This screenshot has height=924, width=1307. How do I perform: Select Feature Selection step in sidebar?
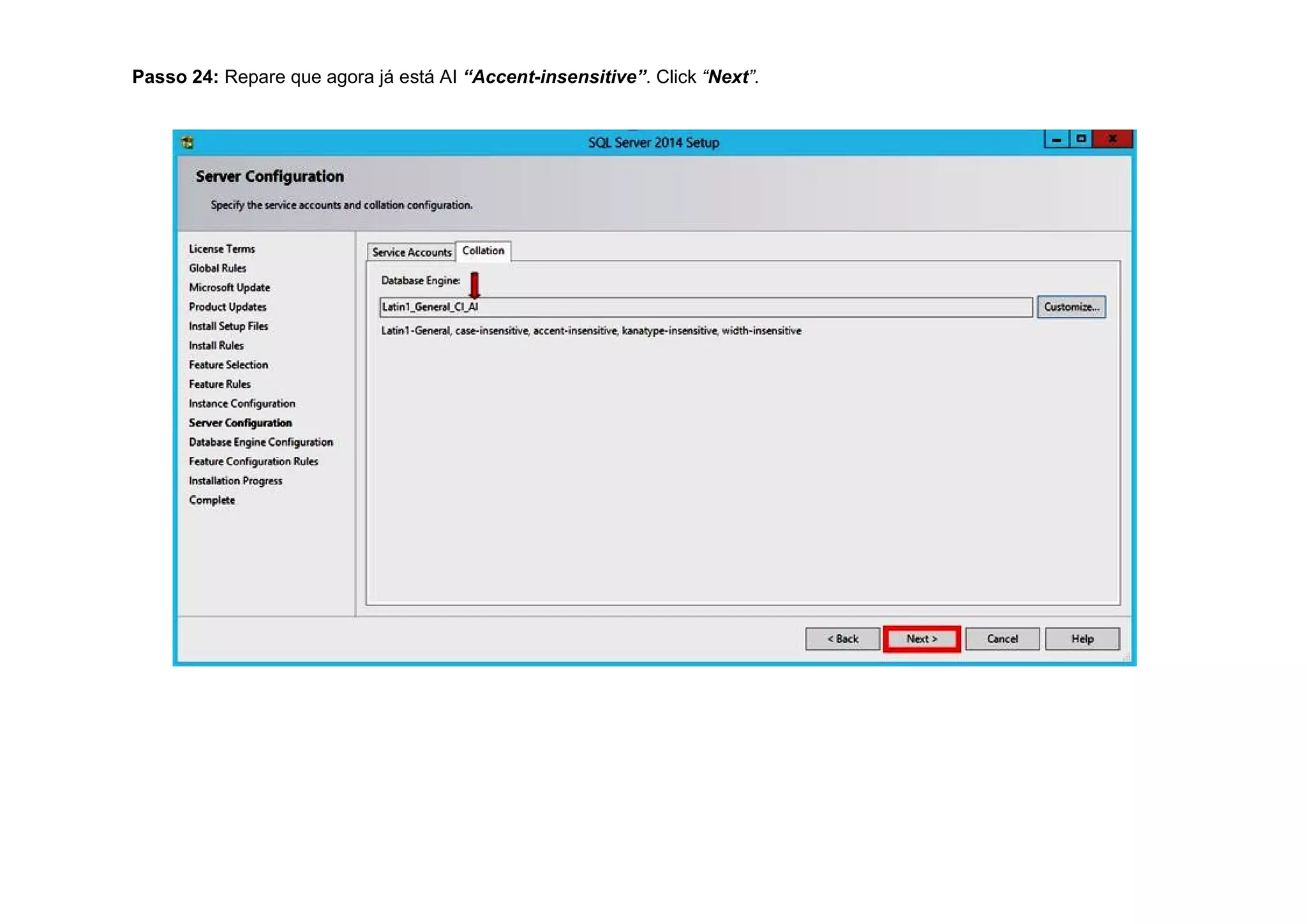[228, 364]
